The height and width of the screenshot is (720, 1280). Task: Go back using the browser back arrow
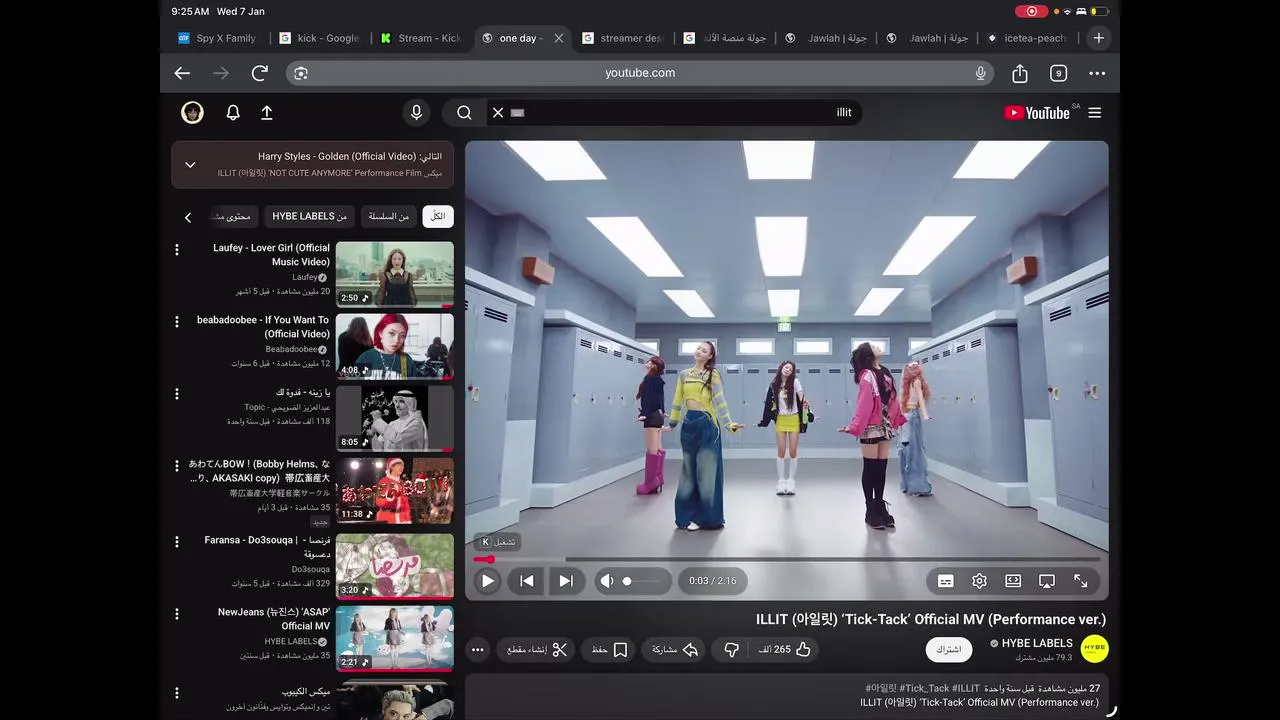[x=182, y=73]
